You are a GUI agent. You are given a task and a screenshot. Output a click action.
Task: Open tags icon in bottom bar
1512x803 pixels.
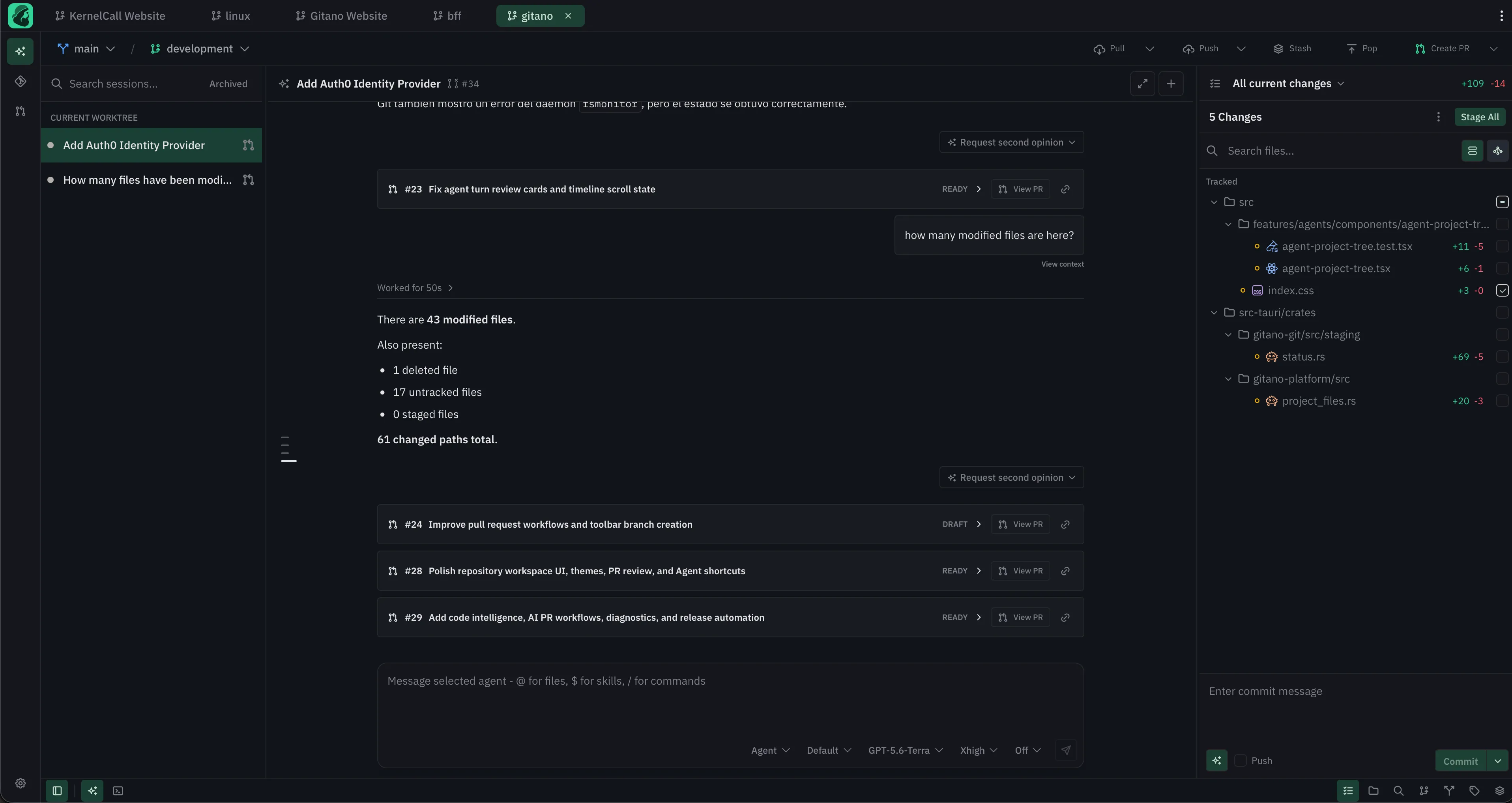(1475, 791)
